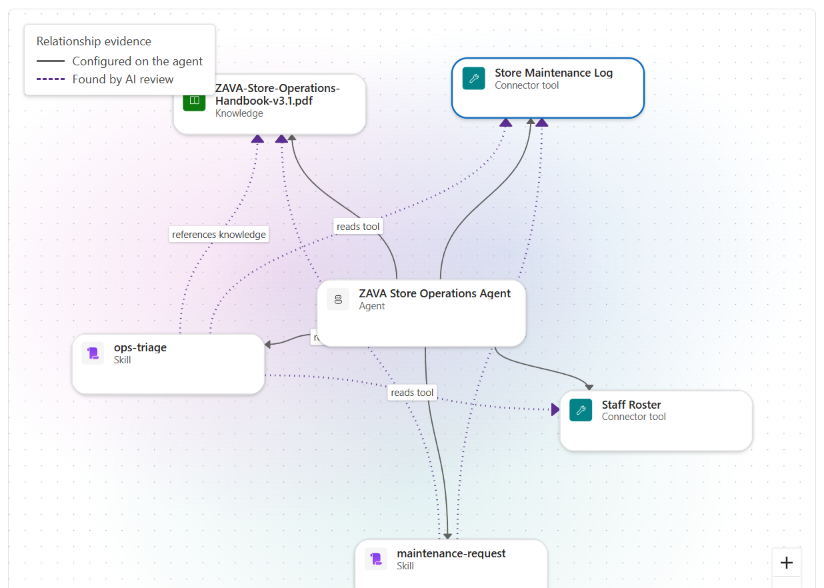Click the Handbook knowledge book icon
The width and height of the screenshot is (824, 588).
(x=194, y=100)
